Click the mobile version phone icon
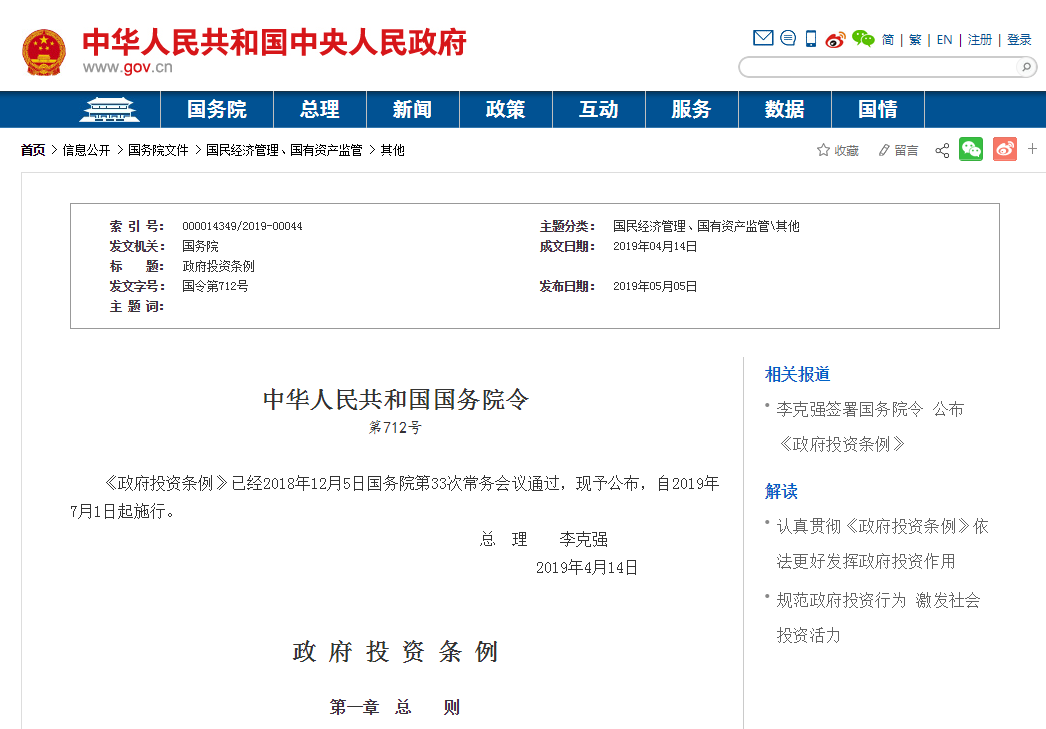Viewport: 1046px width, 729px height. pyautogui.click(x=810, y=37)
